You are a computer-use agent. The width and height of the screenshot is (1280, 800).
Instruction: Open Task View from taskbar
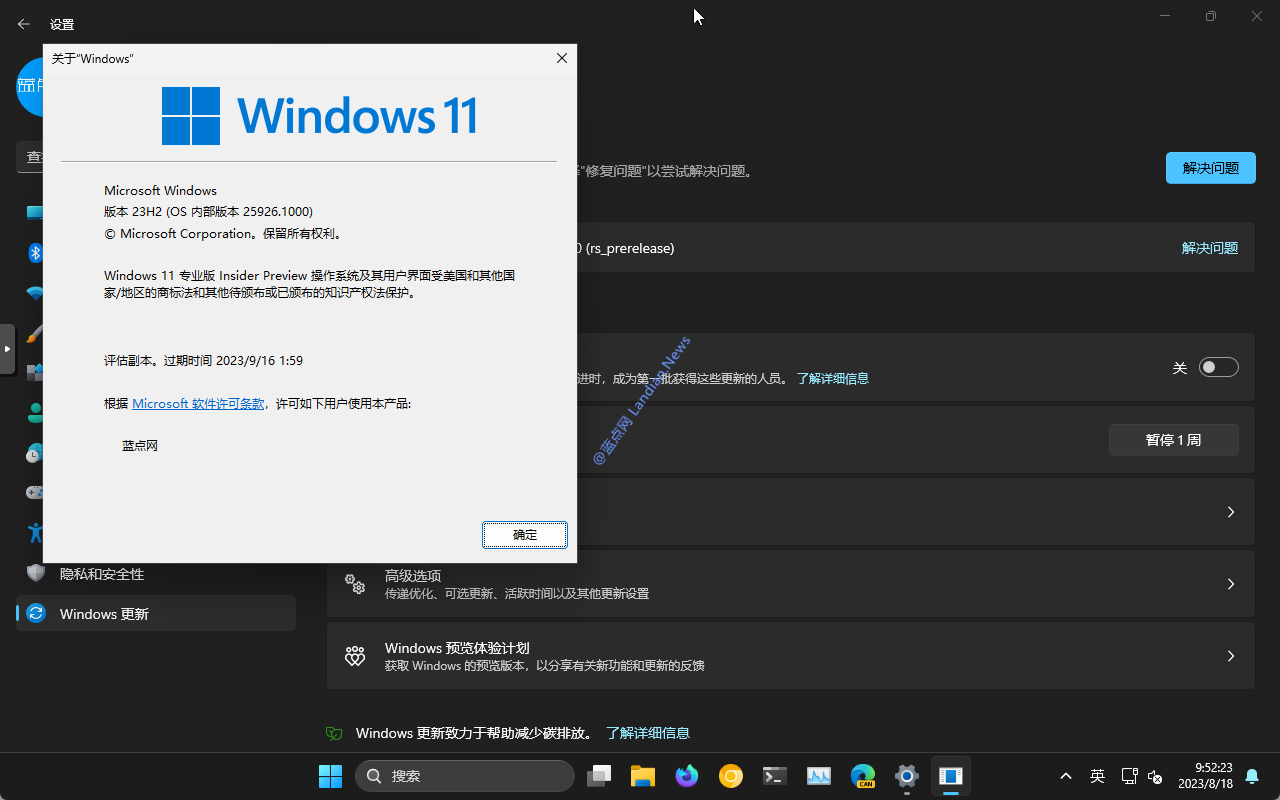(599, 776)
